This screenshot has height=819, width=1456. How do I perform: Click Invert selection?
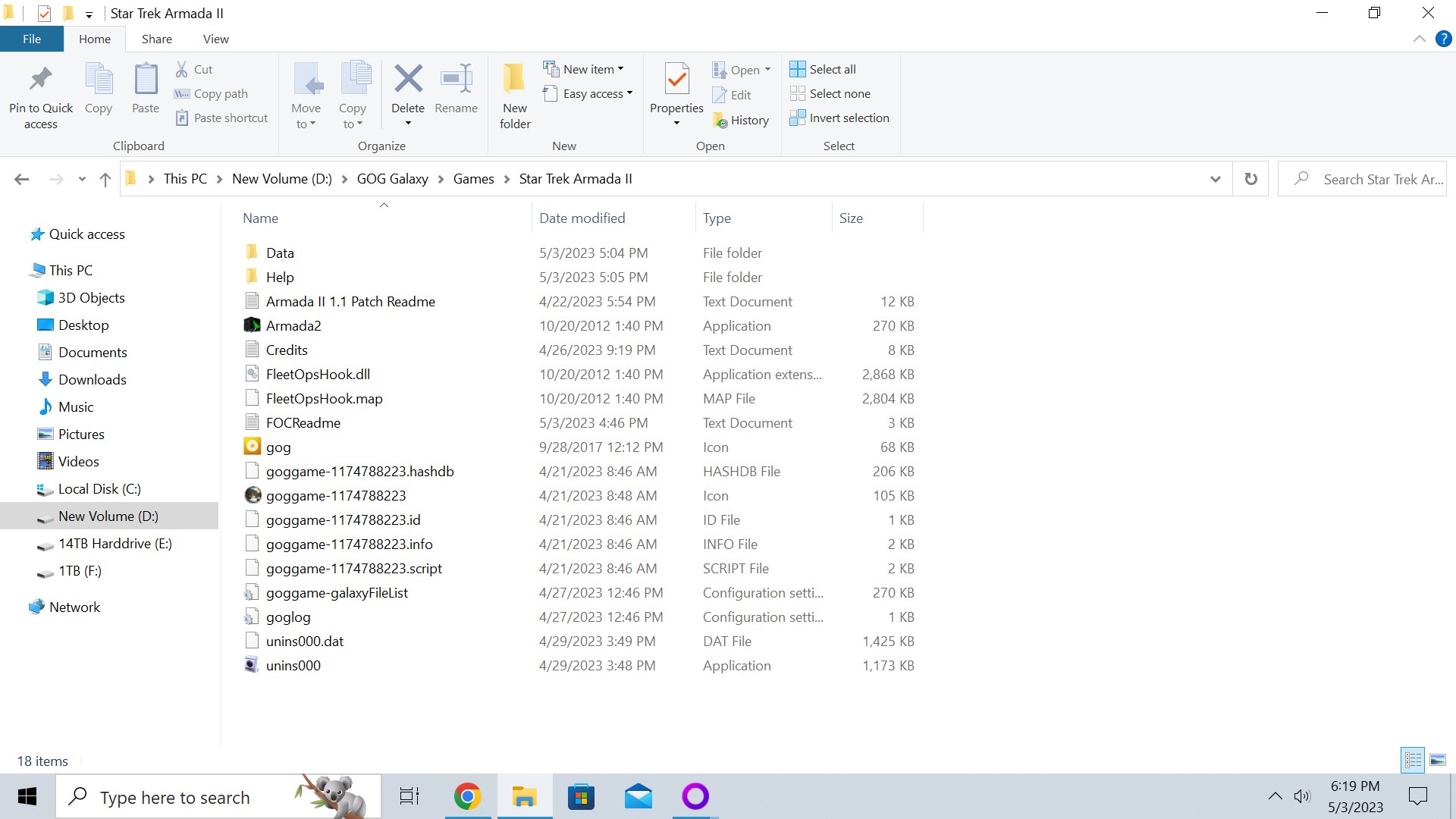coord(839,118)
